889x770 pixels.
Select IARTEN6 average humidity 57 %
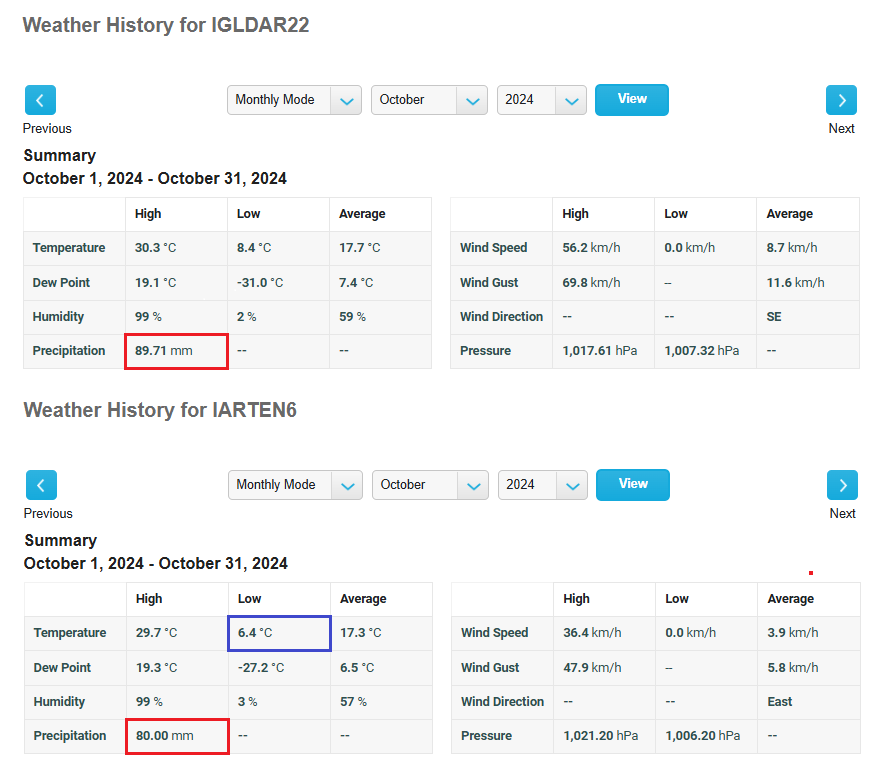click(x=353, y=702)
